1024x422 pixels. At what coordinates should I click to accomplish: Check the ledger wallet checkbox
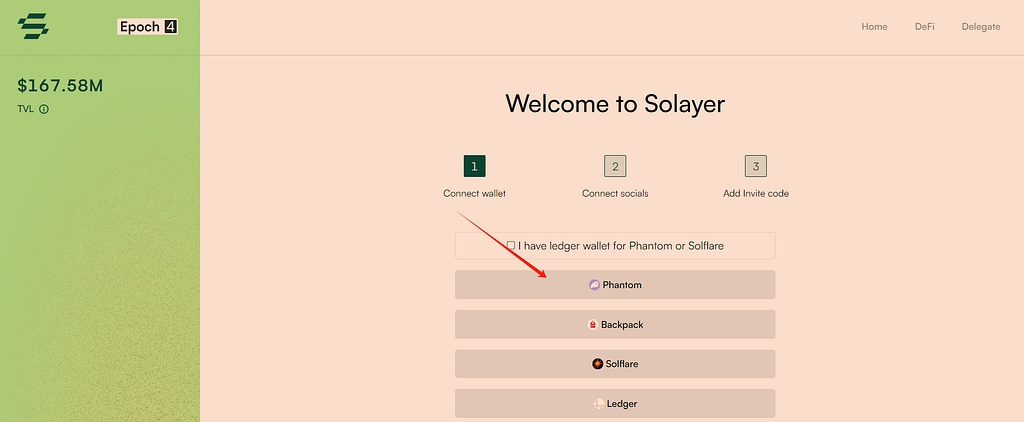511,246
